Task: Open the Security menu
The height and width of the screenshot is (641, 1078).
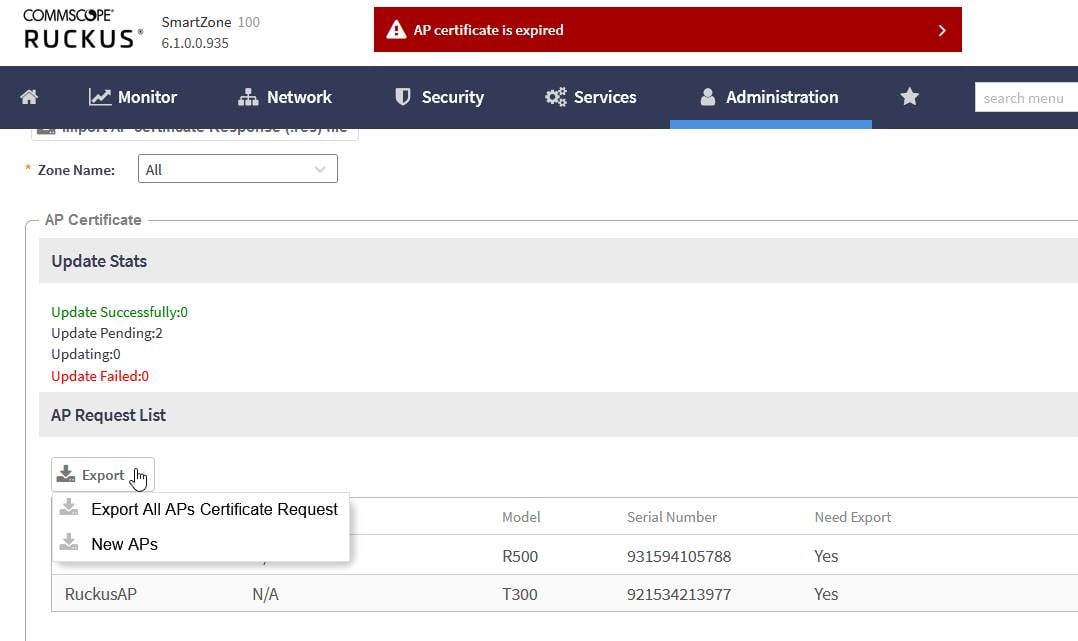Action: click(x=439, y=97)
